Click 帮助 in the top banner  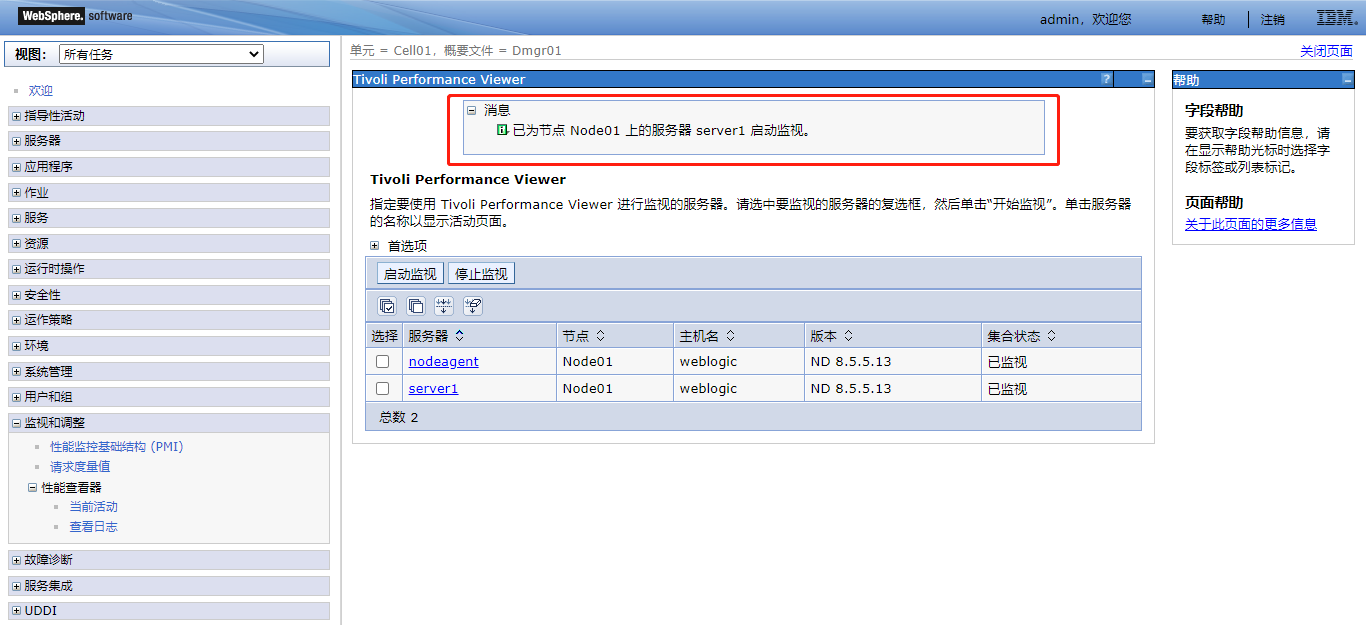(1213, 19)
